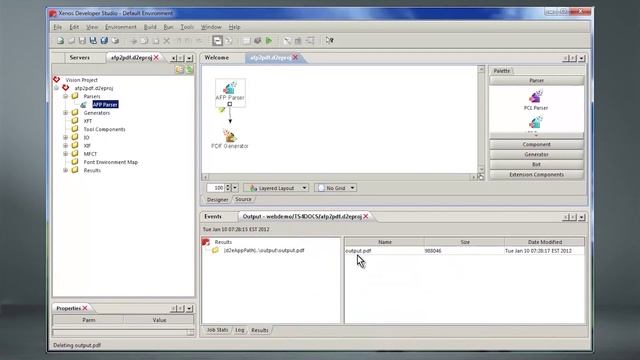Click the green Run play icon in toolbar
Image resolution: width=640 pixels, height=360 pixels.
tap(269, 40)
